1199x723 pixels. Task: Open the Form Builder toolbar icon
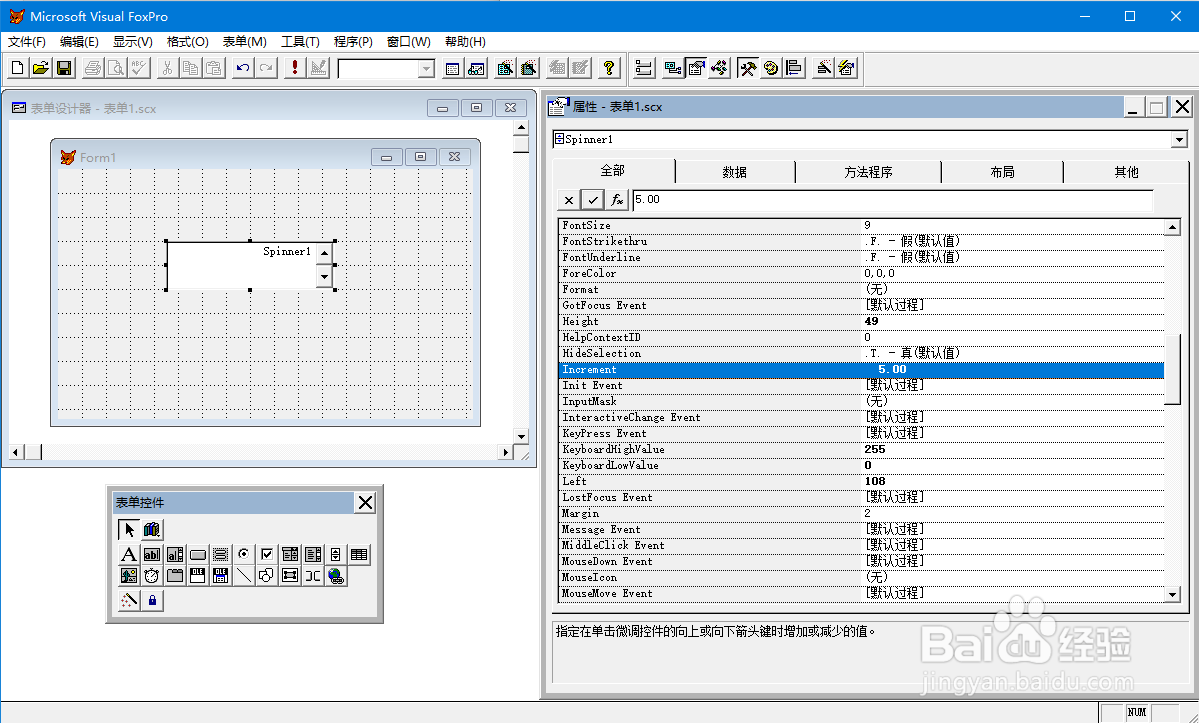pyautogui.click(x=823, y=68)
